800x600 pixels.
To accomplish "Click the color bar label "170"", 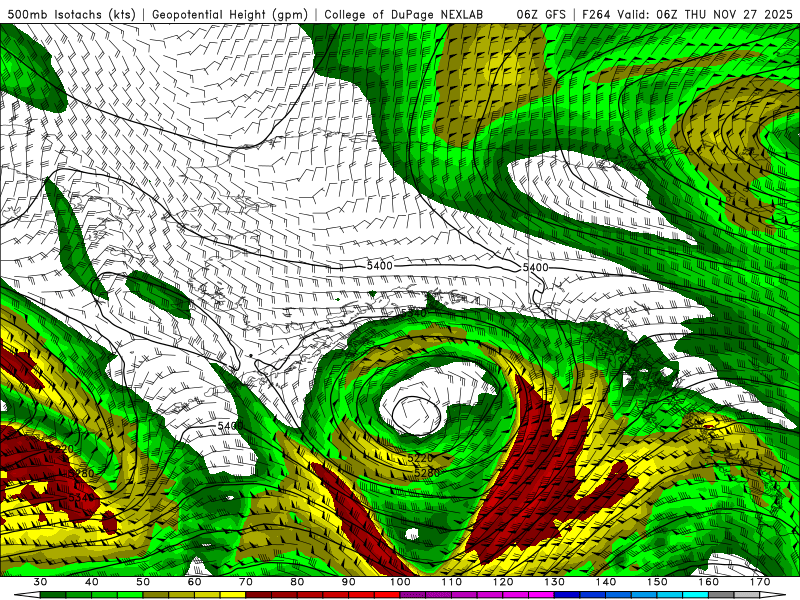I will 760,582.
